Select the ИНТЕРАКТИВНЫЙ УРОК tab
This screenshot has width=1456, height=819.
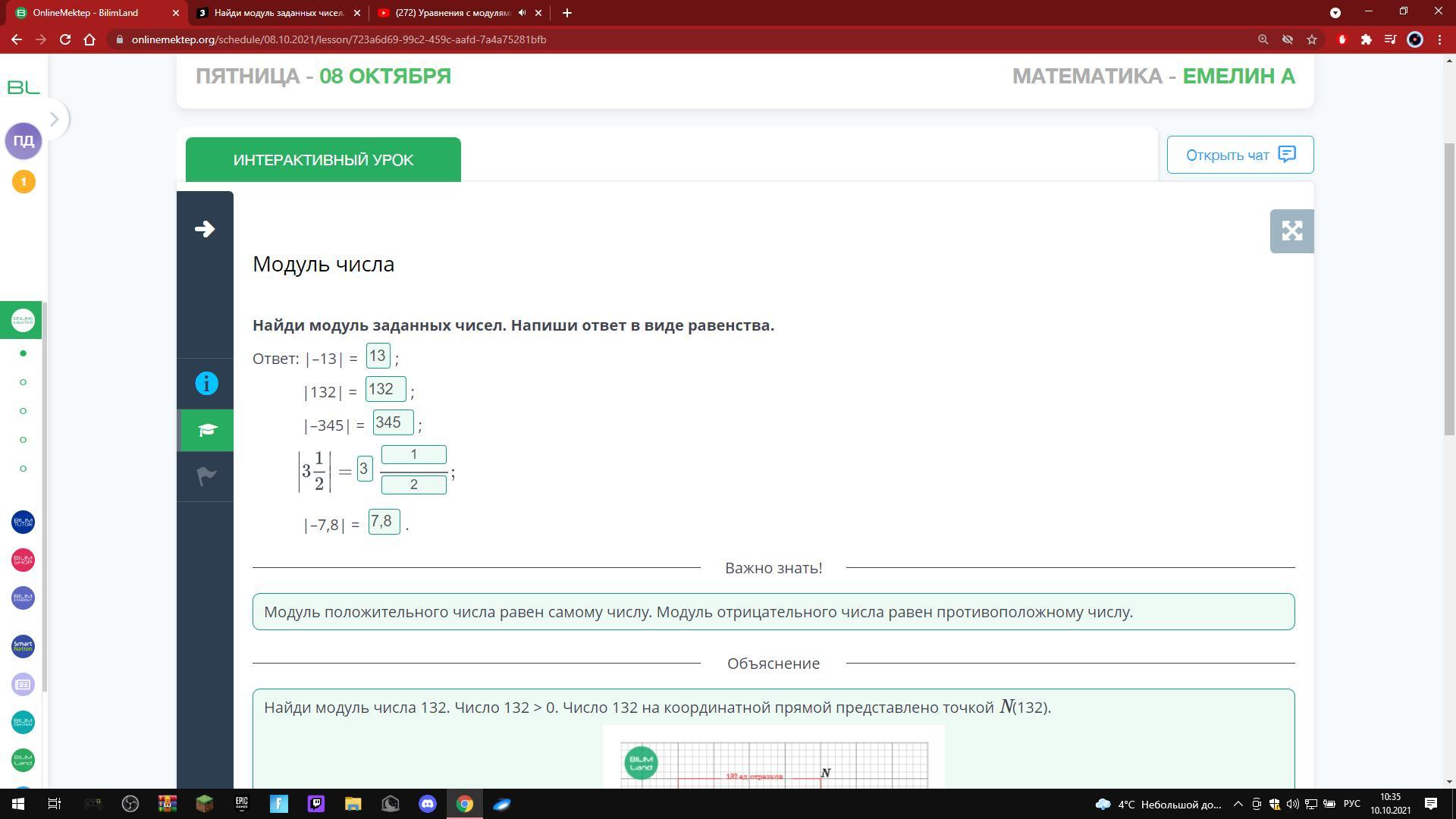[323, 160]
